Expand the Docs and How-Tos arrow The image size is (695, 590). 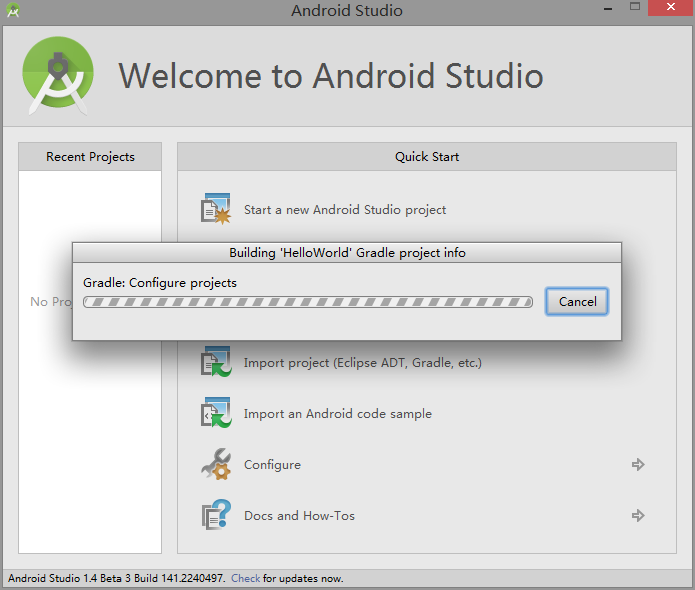coord(638,516)
